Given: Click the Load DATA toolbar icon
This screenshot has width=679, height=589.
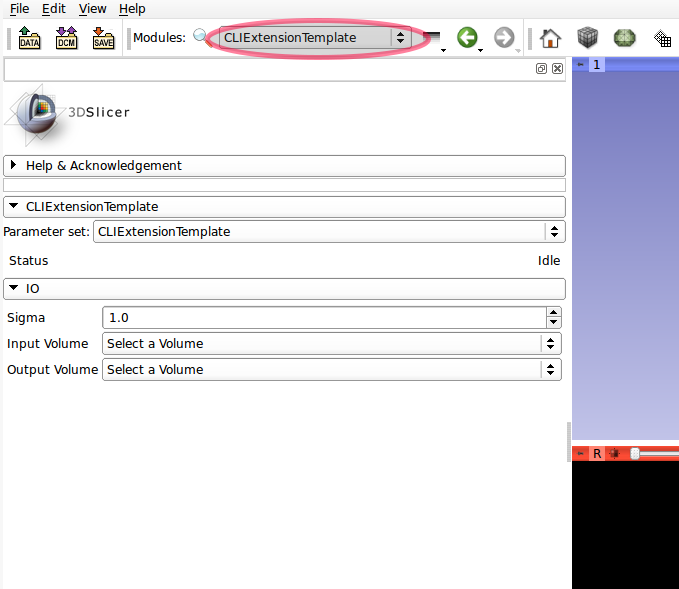Looking at the screenshot, I should 29,38.
